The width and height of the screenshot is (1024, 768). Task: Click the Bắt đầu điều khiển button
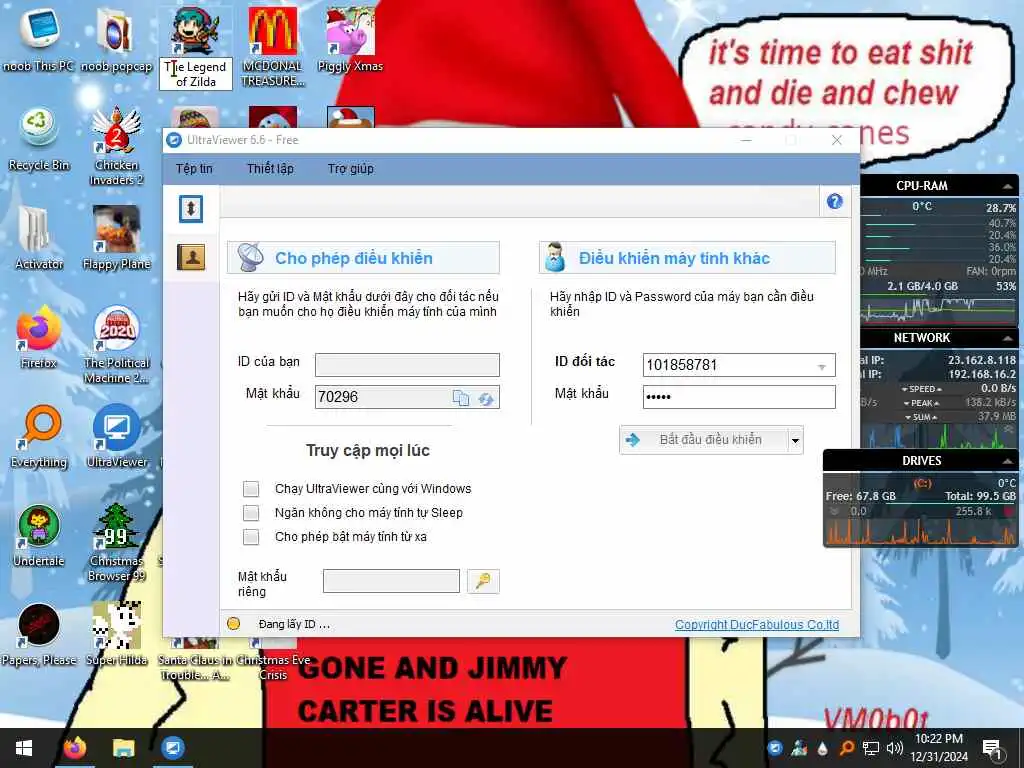[703, 440]
